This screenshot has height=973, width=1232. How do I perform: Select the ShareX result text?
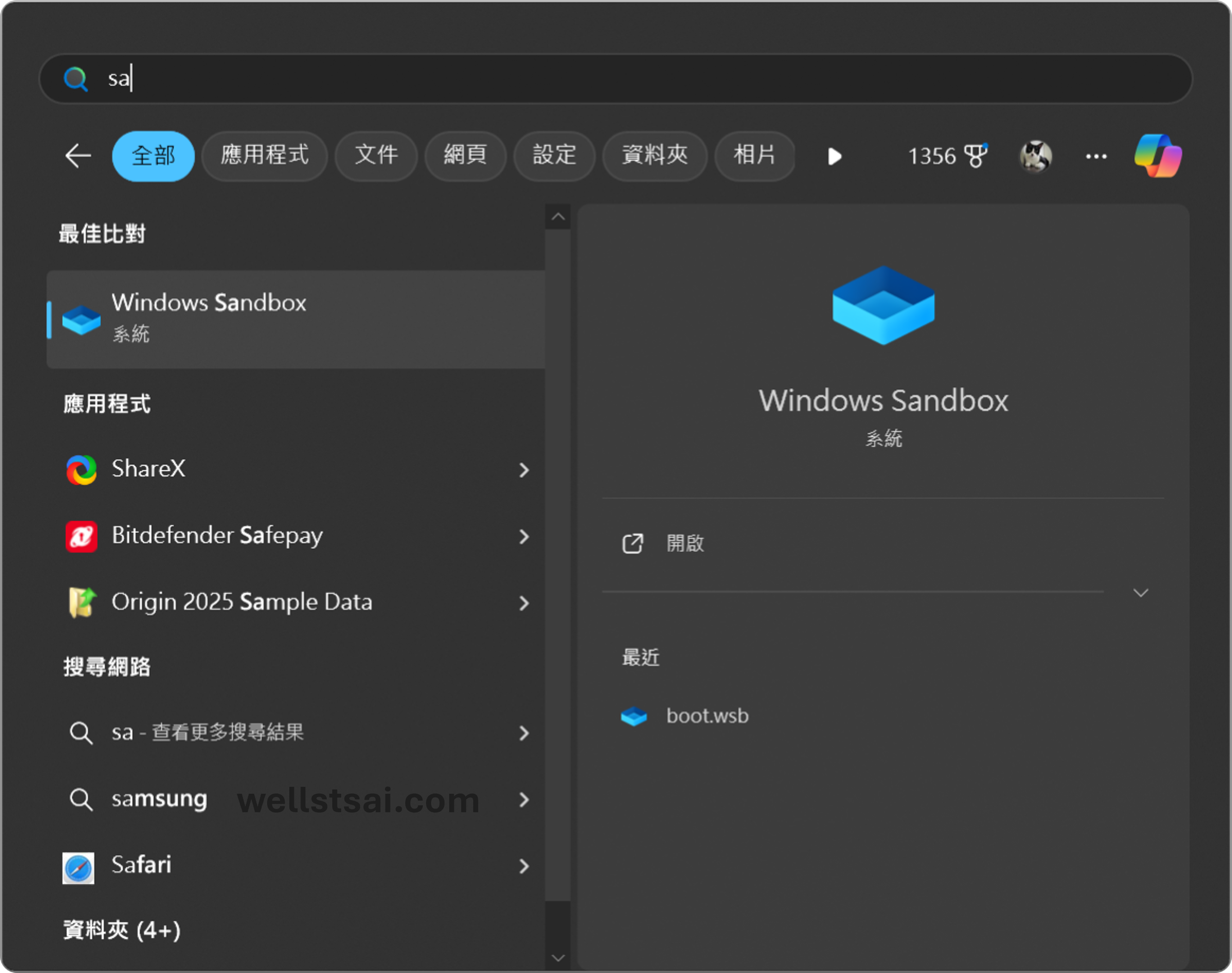[148, 469]
